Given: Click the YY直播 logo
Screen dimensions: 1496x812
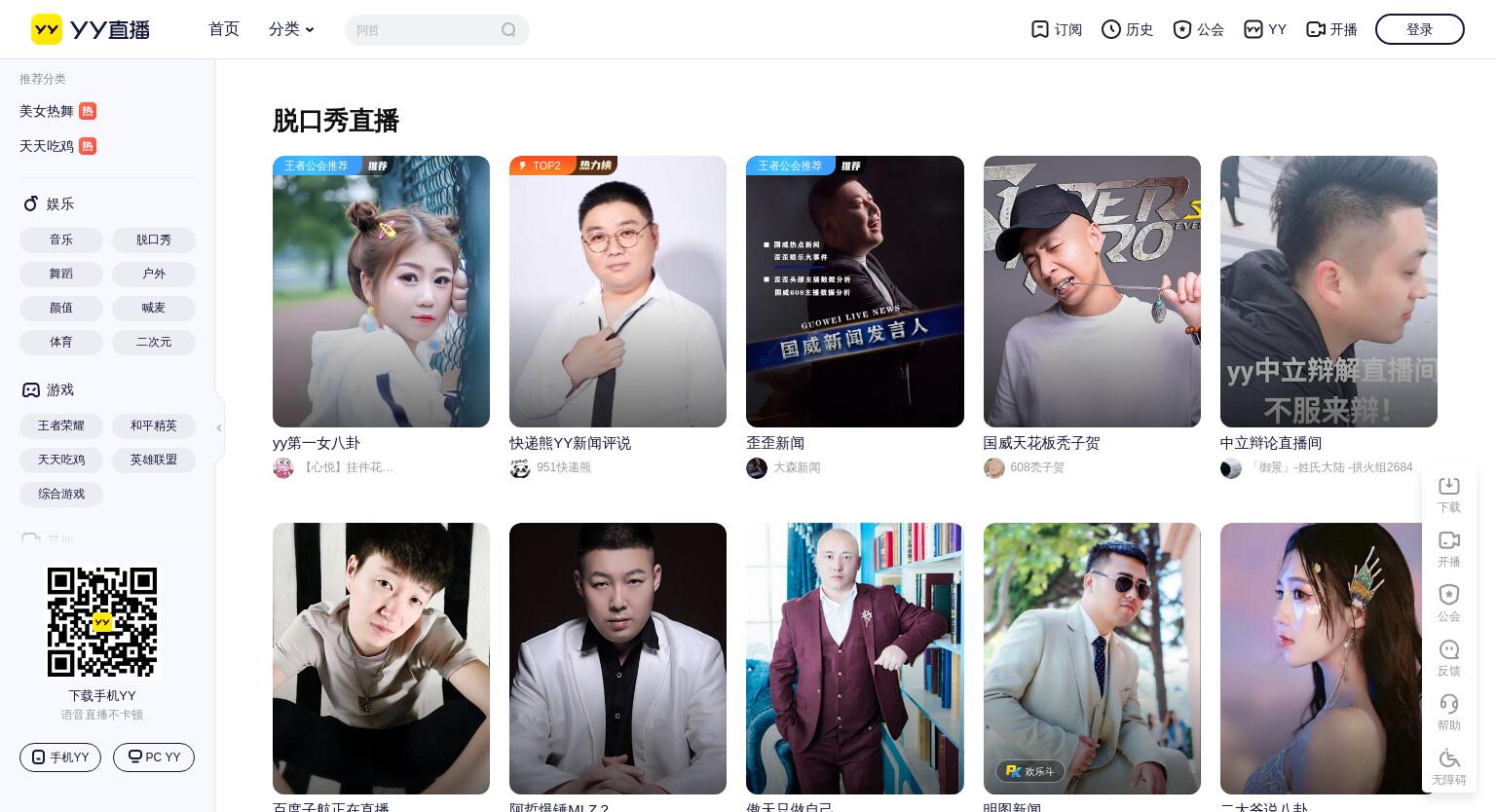Looking at the screenshot, I should click(x=91, y=29).
